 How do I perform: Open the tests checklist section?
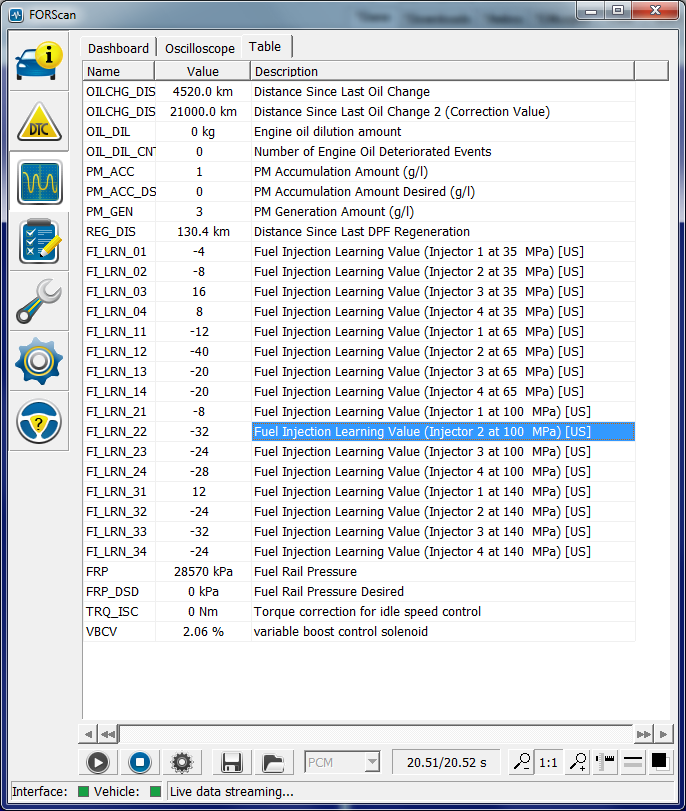pyautogui.click(x=40, y=241)
